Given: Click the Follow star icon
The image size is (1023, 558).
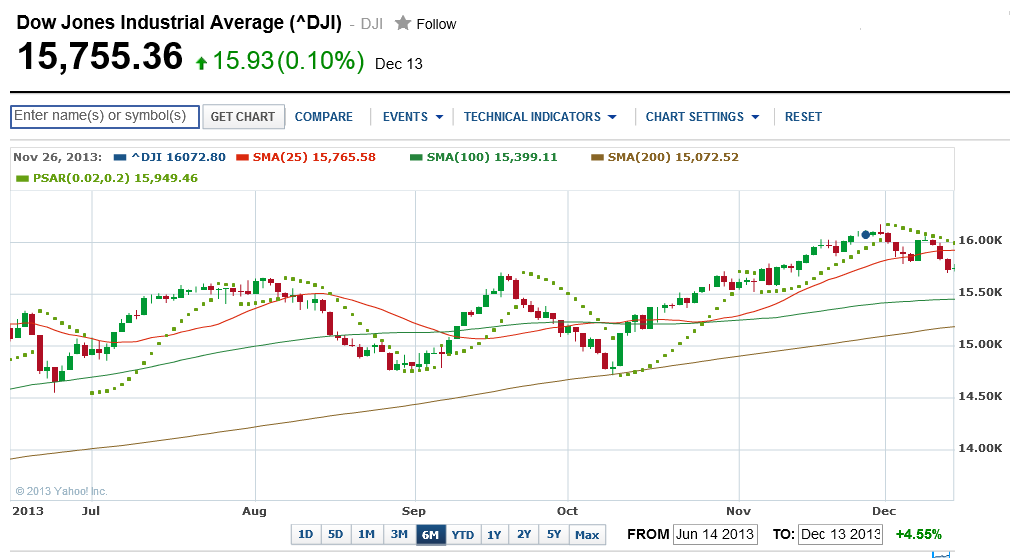Looking at the screenshot, I should click(x=403, y=23).
